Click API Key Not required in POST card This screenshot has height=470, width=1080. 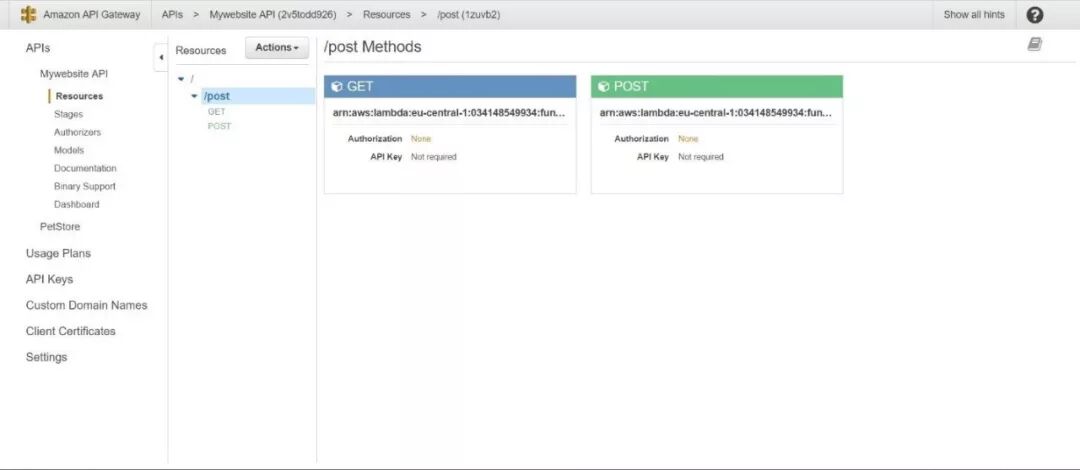700,157
